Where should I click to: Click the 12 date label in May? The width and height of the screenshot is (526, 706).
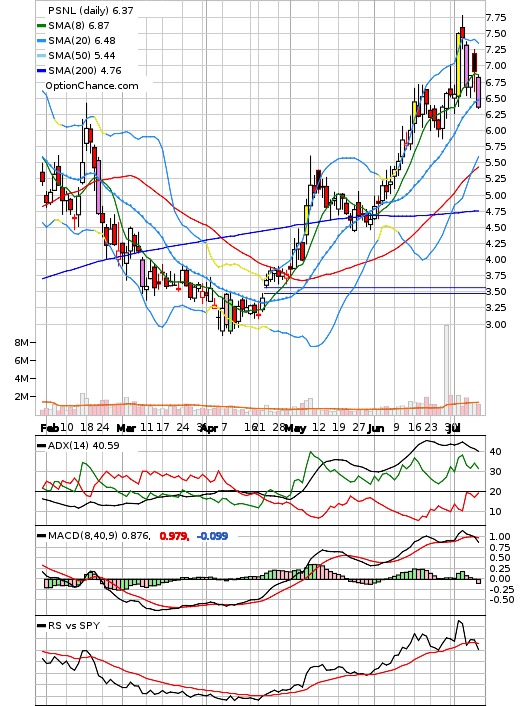point(319,427)
